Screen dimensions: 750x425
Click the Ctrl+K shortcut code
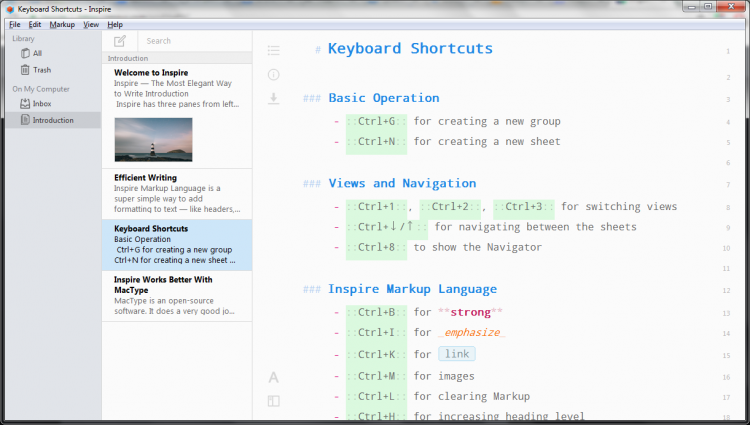[376, 354]
